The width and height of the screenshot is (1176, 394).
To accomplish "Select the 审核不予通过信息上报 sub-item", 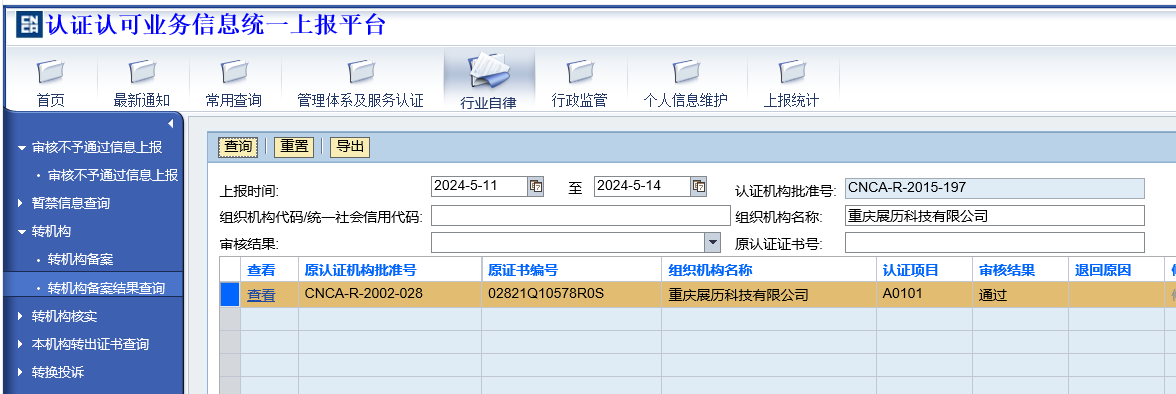I will click(x=113, y=175).
